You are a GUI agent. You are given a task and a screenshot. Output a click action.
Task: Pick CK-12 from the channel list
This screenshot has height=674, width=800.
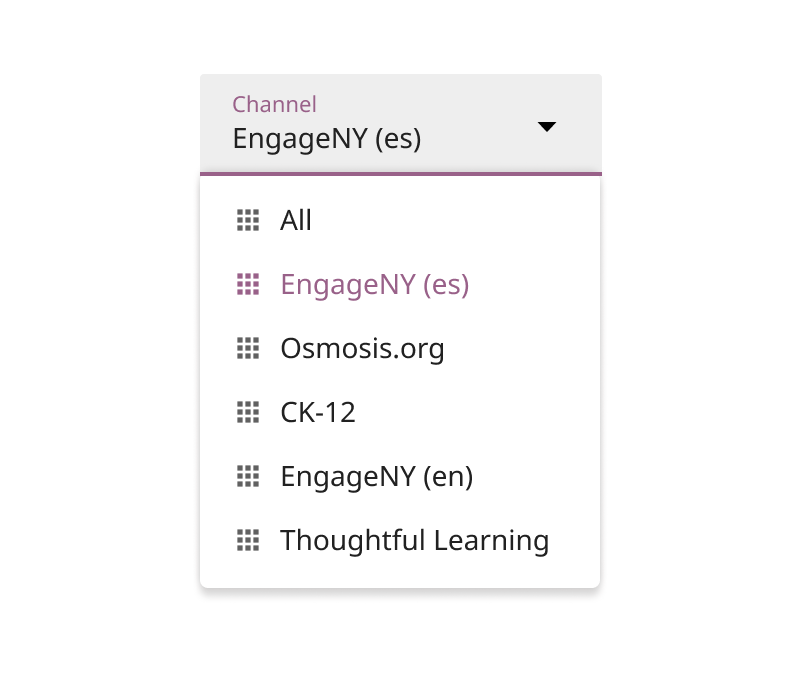pyautogui.click(x=318, y=413)
